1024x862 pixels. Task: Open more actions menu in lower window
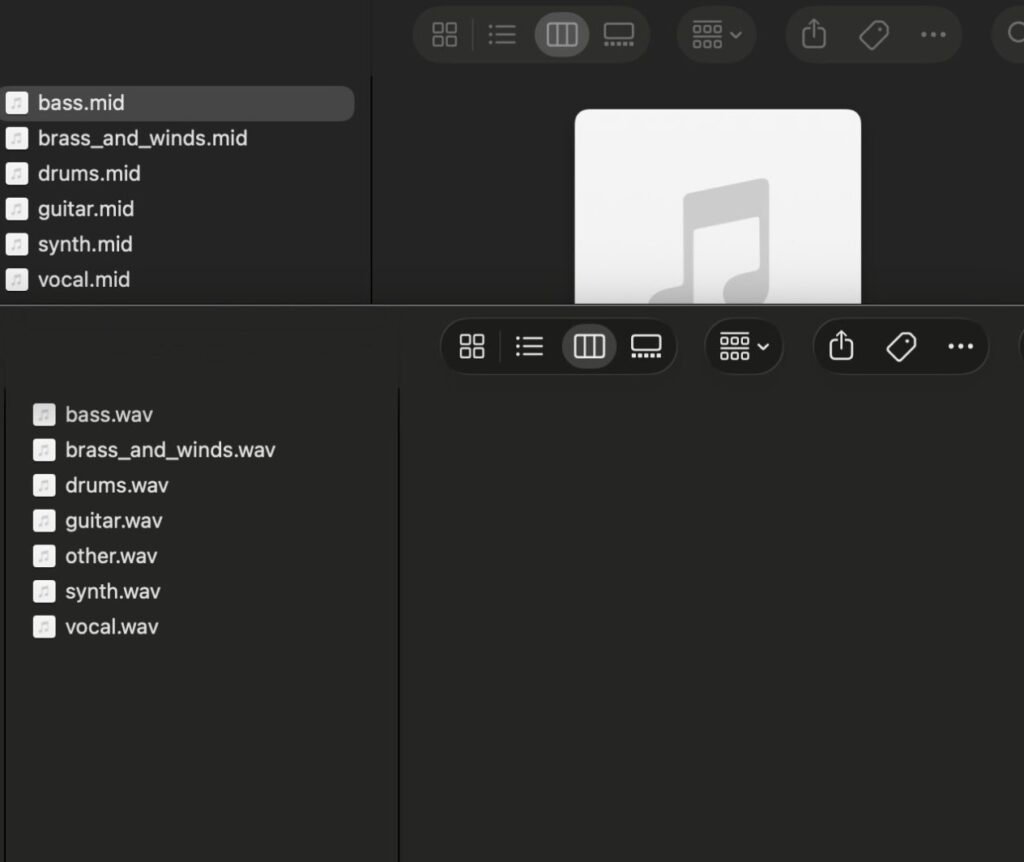(961, 346)
